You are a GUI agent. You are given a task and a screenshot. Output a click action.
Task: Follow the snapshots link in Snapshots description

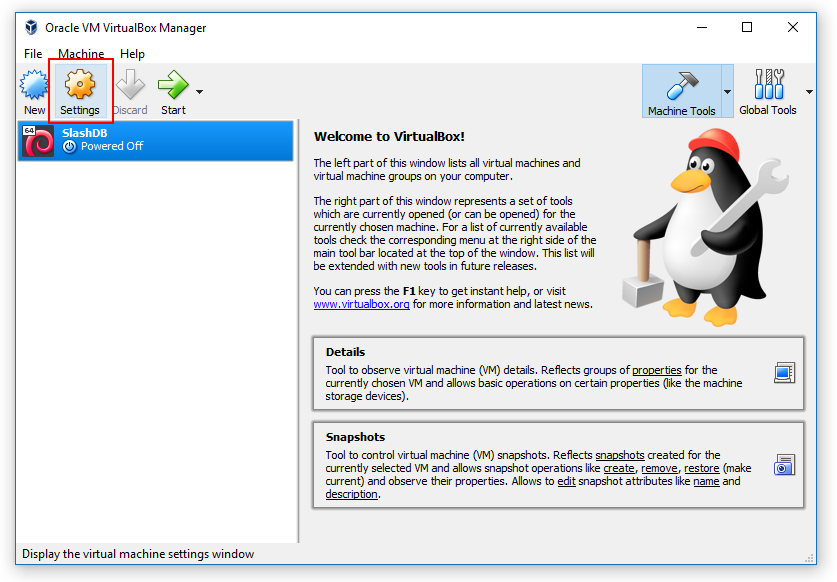619,455
